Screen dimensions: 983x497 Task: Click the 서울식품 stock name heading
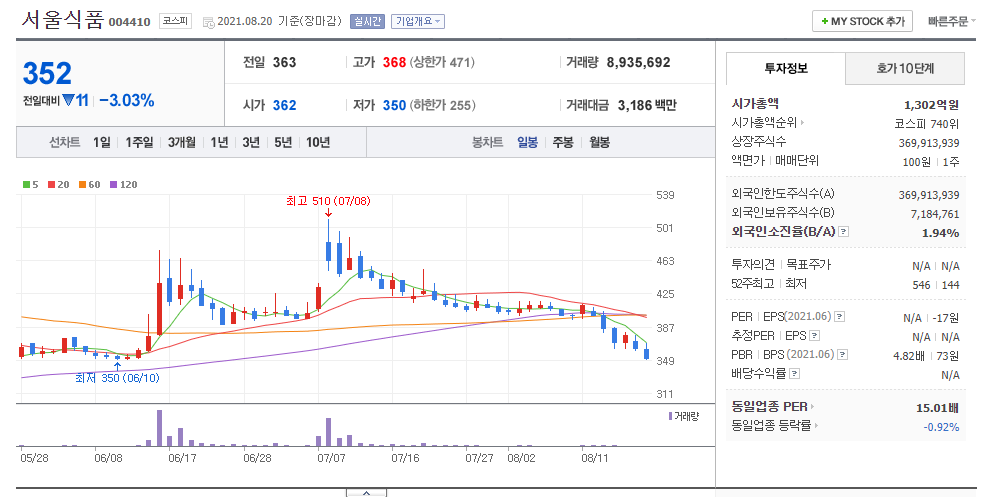[62, 19]
